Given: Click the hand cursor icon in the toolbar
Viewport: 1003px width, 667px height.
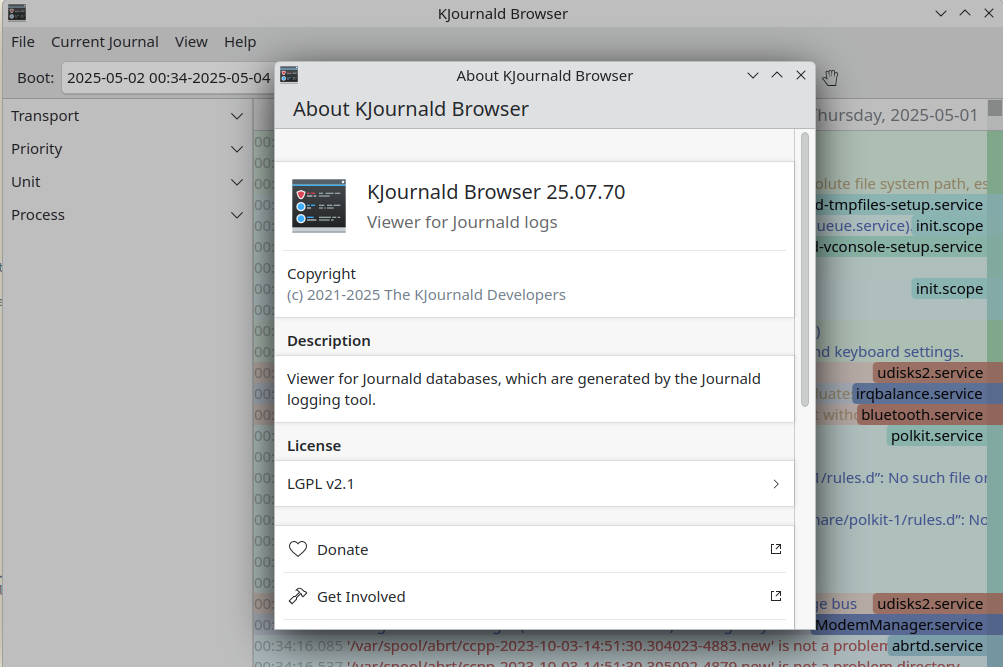Looking at the screenshot, I should [830, 77].
